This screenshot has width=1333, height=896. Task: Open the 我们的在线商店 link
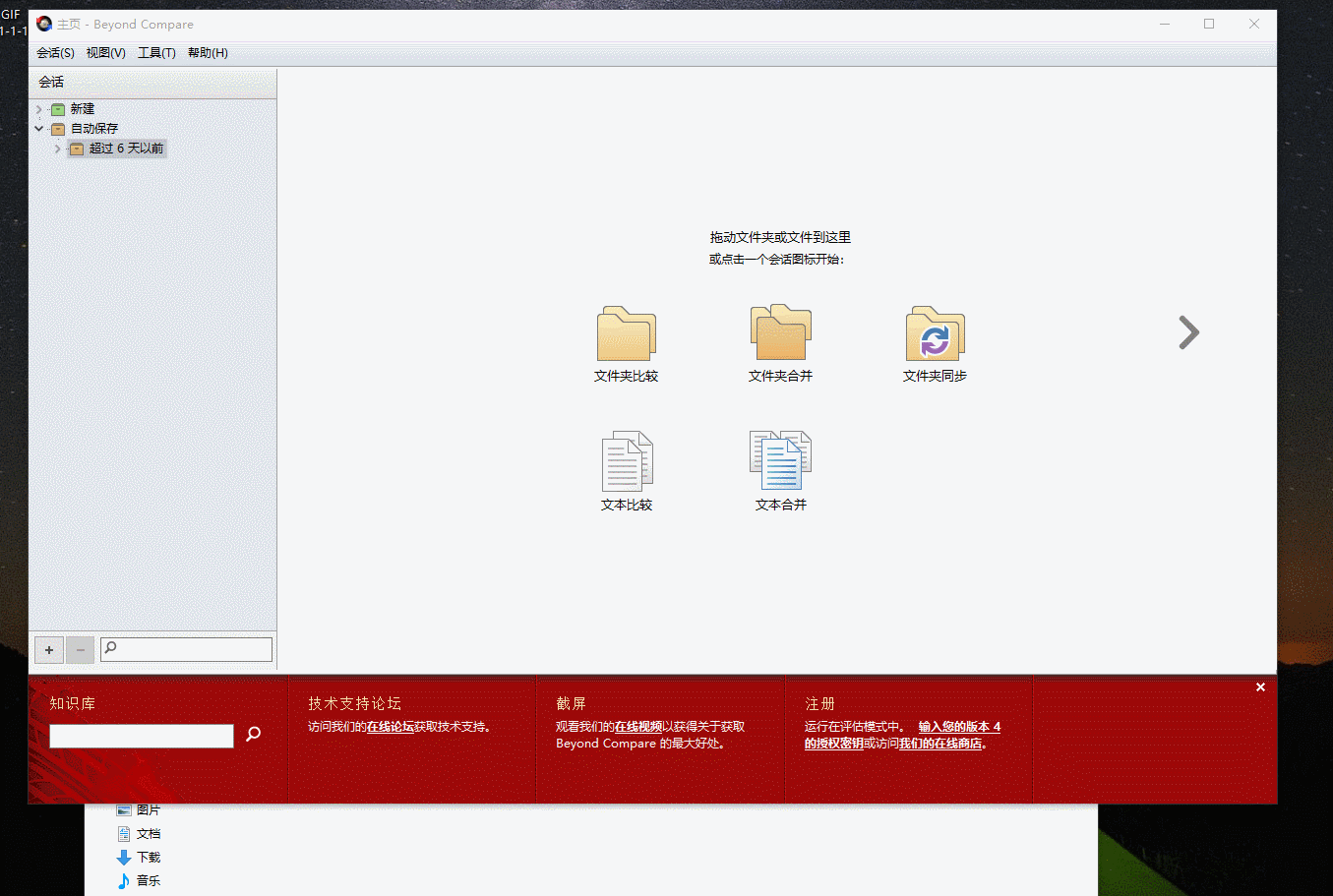pyautogui.click(x=940, y=744)
